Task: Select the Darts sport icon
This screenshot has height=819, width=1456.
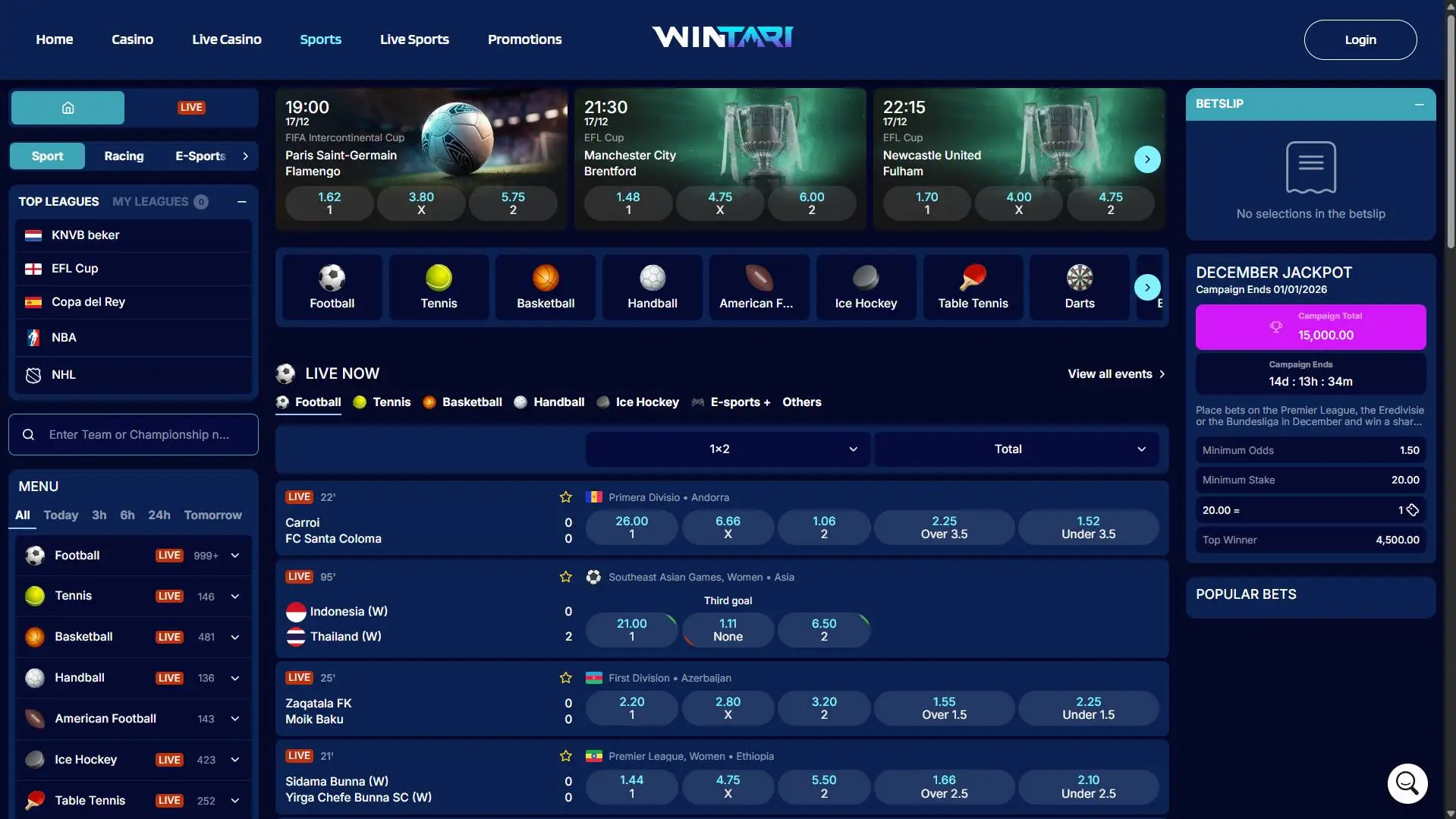Action: click(x=1080, y=287)
